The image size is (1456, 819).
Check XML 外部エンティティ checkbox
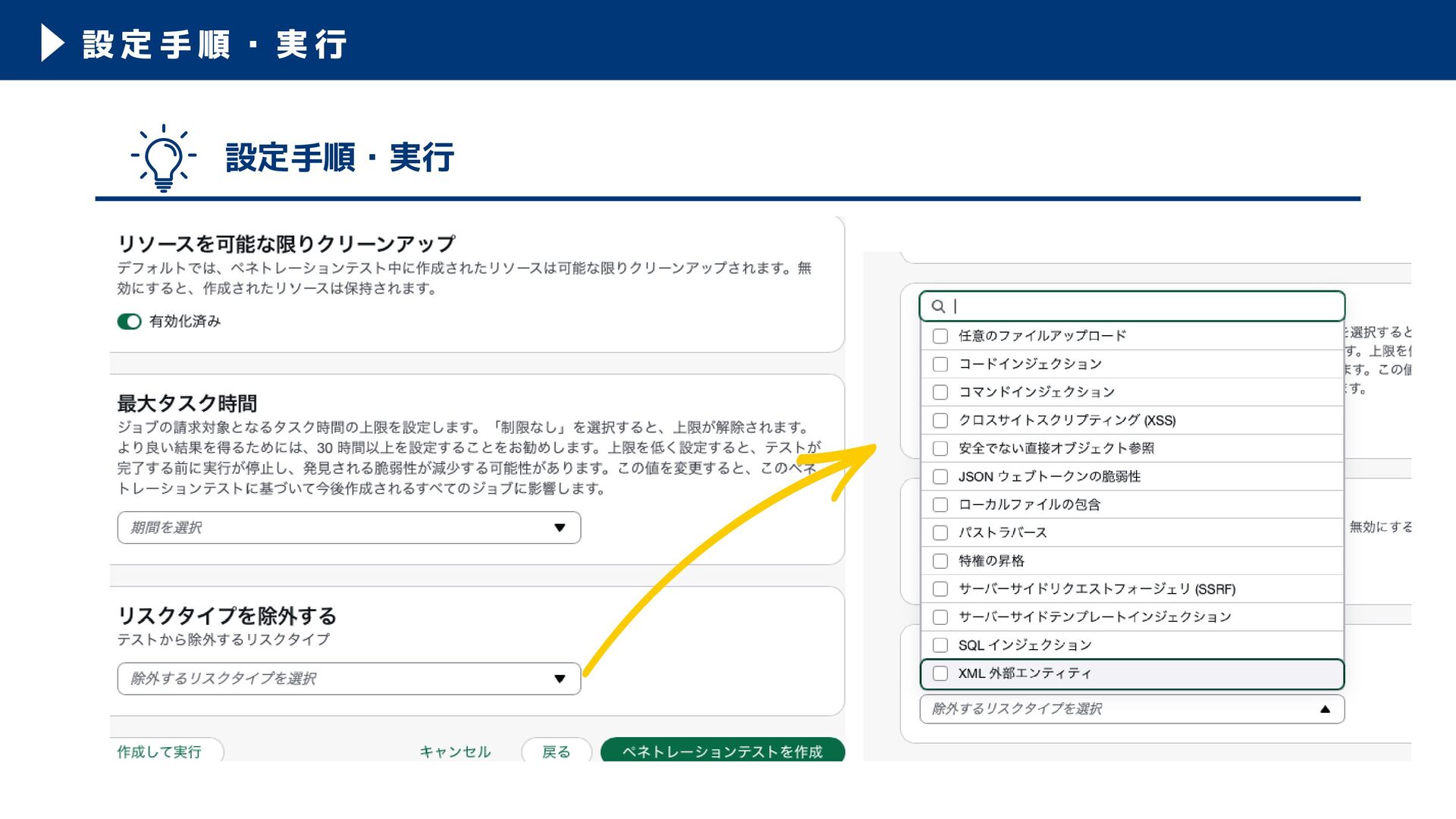(x=940, y=673)
